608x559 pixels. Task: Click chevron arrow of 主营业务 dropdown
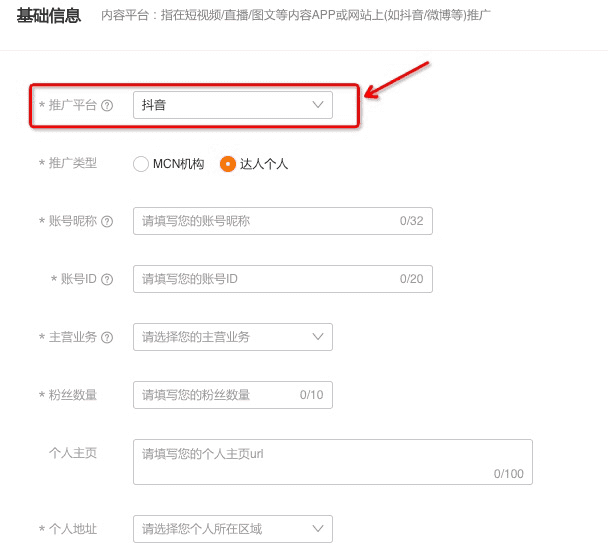coord(318,337)
